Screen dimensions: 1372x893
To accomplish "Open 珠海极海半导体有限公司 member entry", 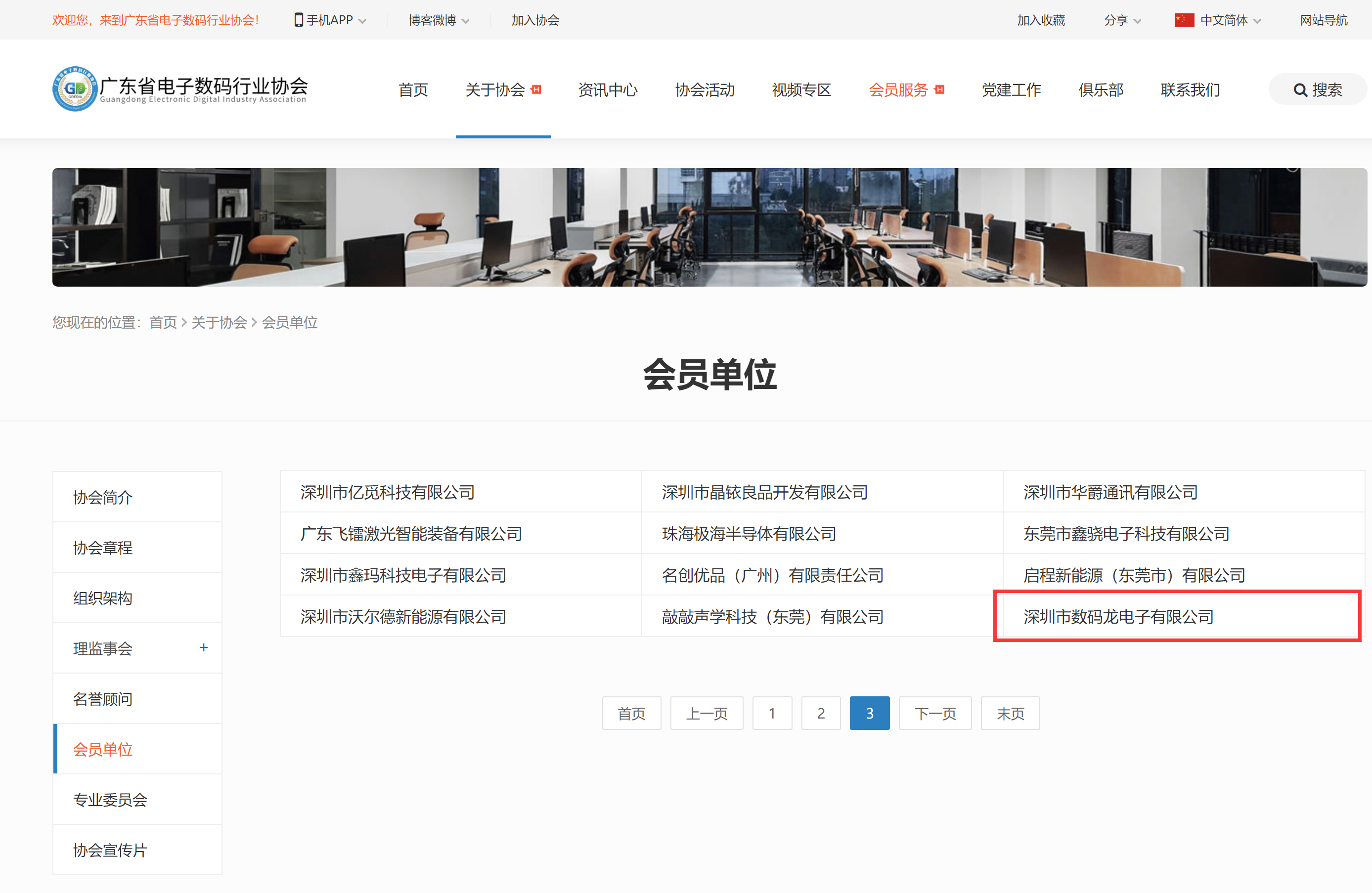I will pos(748,534).
